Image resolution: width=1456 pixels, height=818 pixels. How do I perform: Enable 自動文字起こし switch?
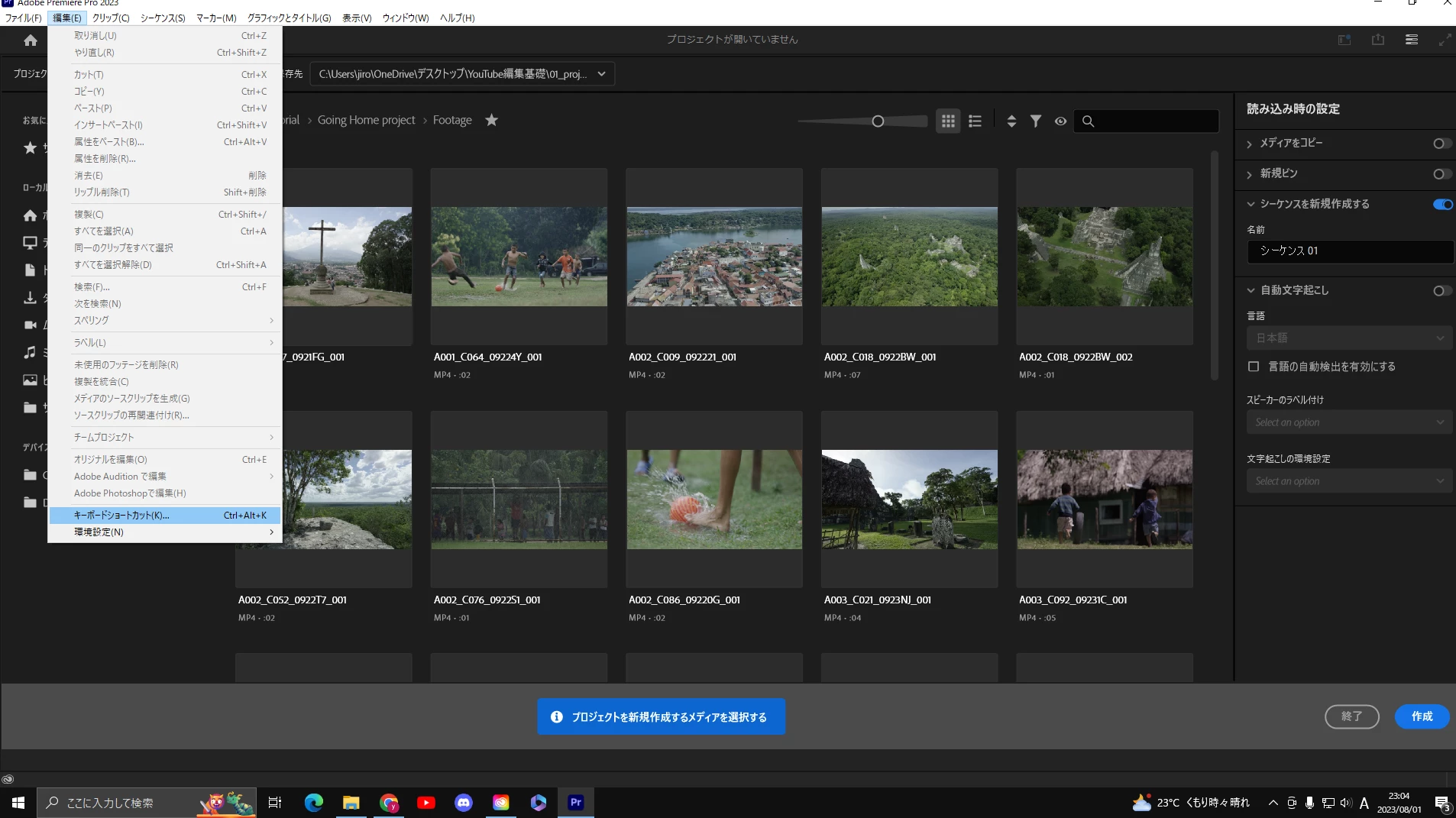pos(1442,290)
